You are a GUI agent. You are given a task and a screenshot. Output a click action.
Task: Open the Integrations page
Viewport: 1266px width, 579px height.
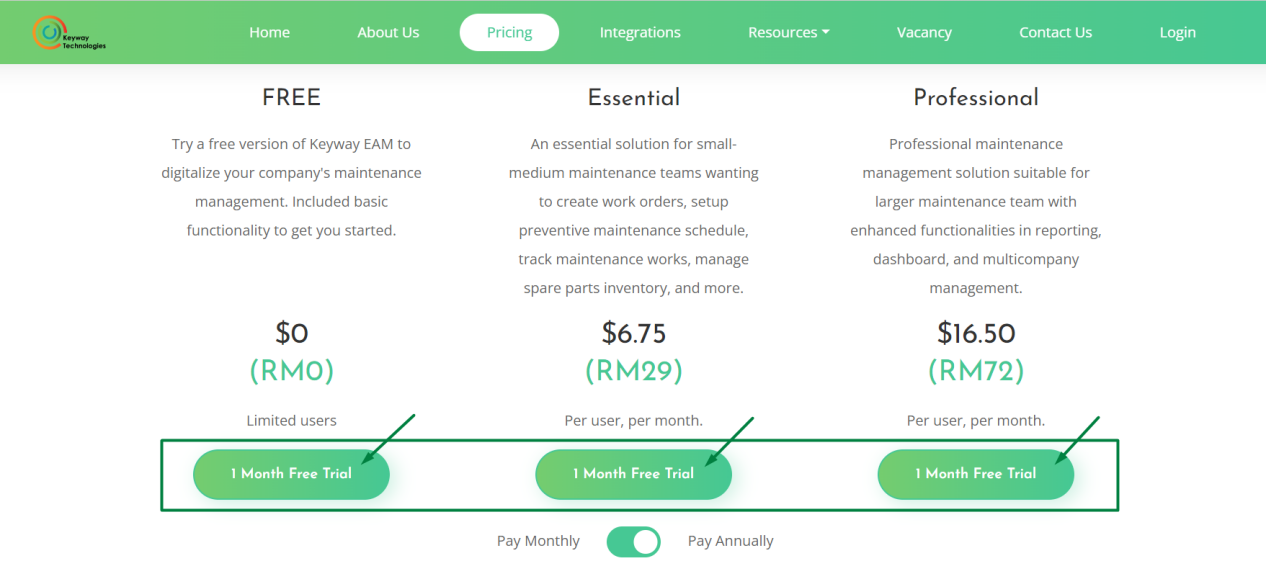[640, 32]
